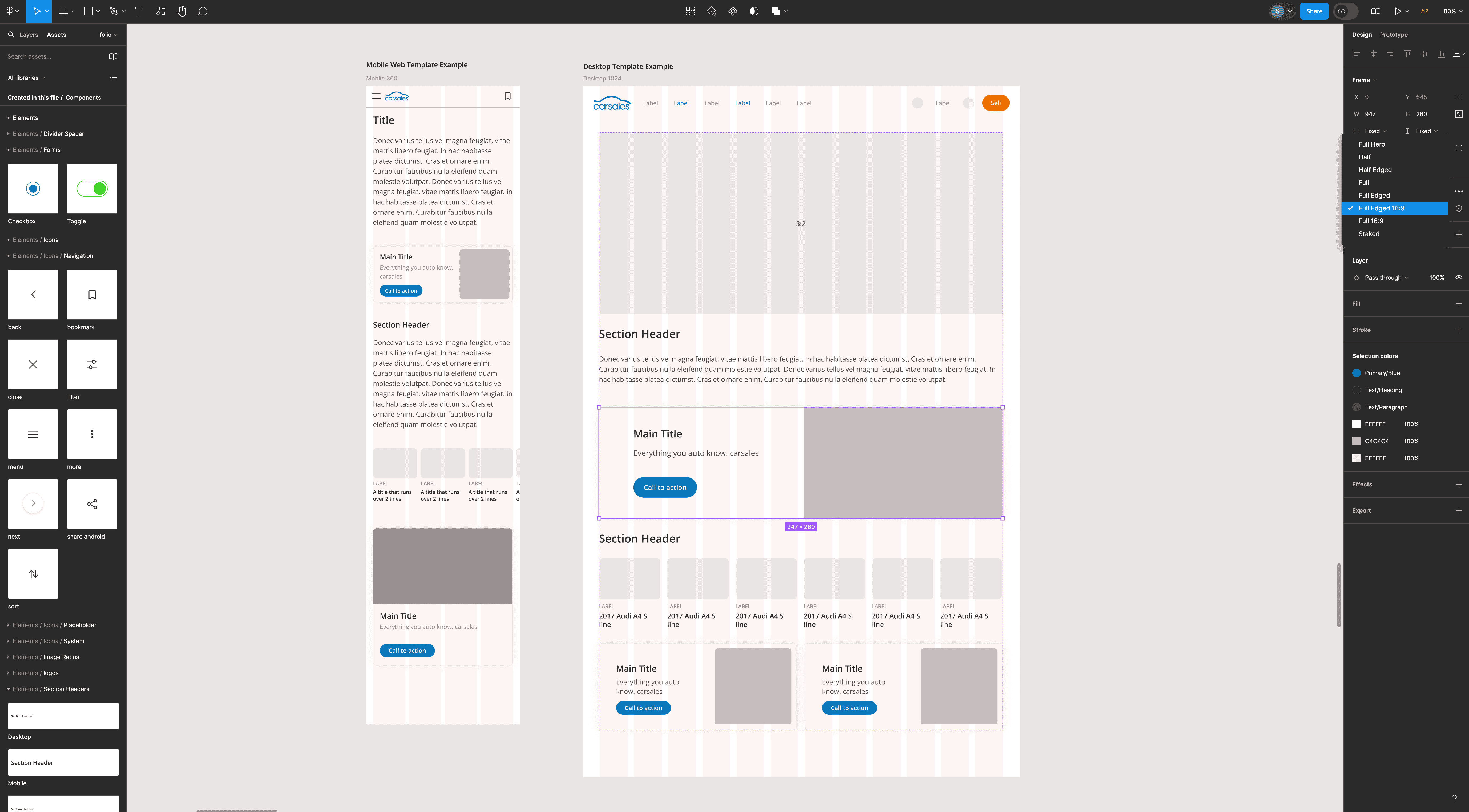Select the Comment tool
1469x812 pixels.
click(203, 11)
